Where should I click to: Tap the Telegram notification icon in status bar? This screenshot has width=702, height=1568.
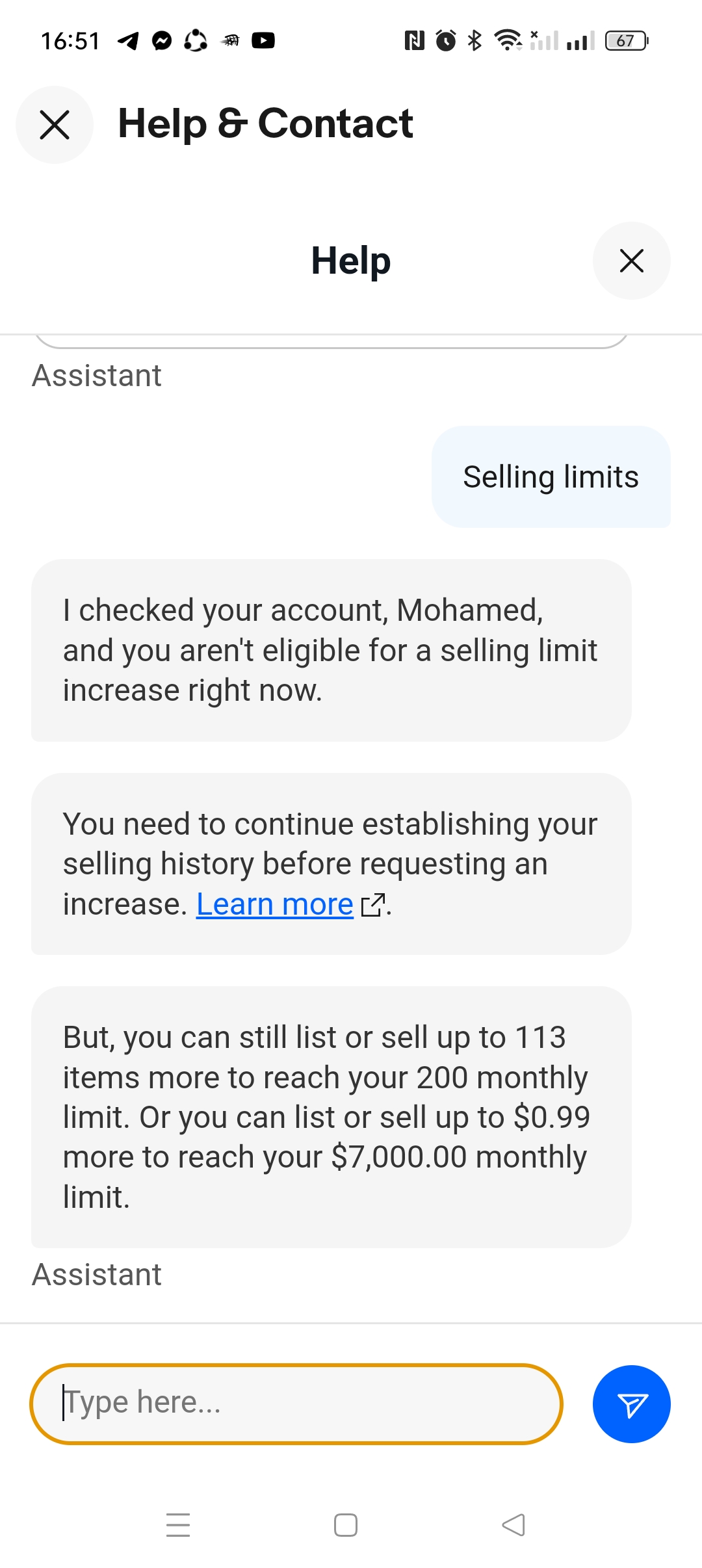coord(128,41)
